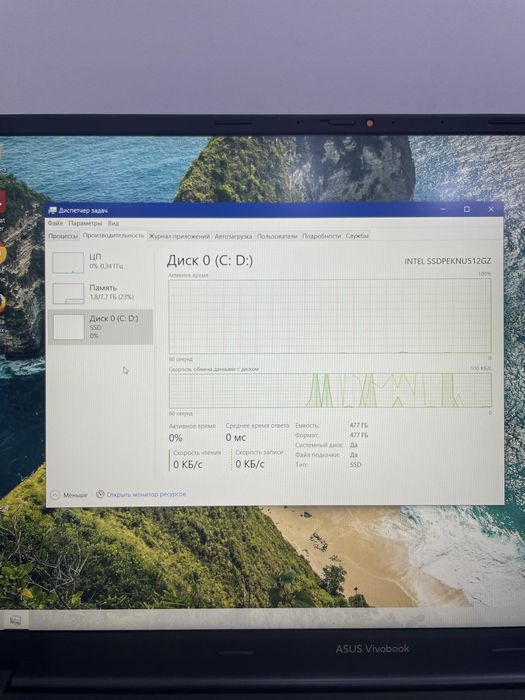Open the Автозагрузка tab
Screen dimensions: 525x700
coord(233,236)
